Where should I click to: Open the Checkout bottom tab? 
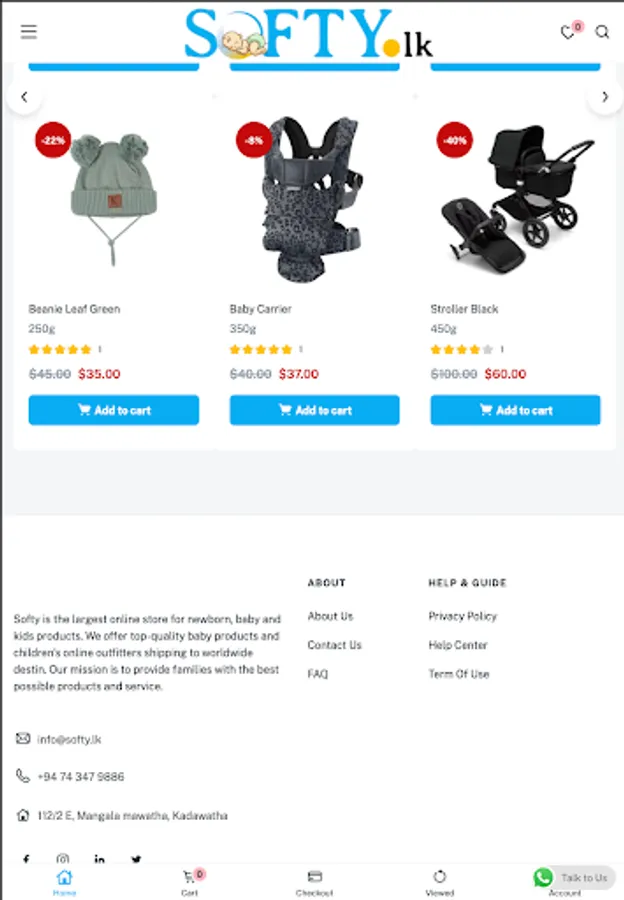click(x=315, y=883)
